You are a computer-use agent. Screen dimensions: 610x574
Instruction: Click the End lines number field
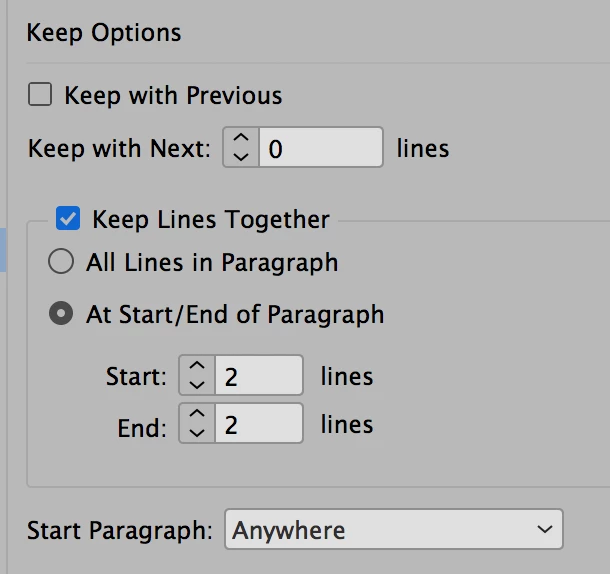[x=258, y=424]
